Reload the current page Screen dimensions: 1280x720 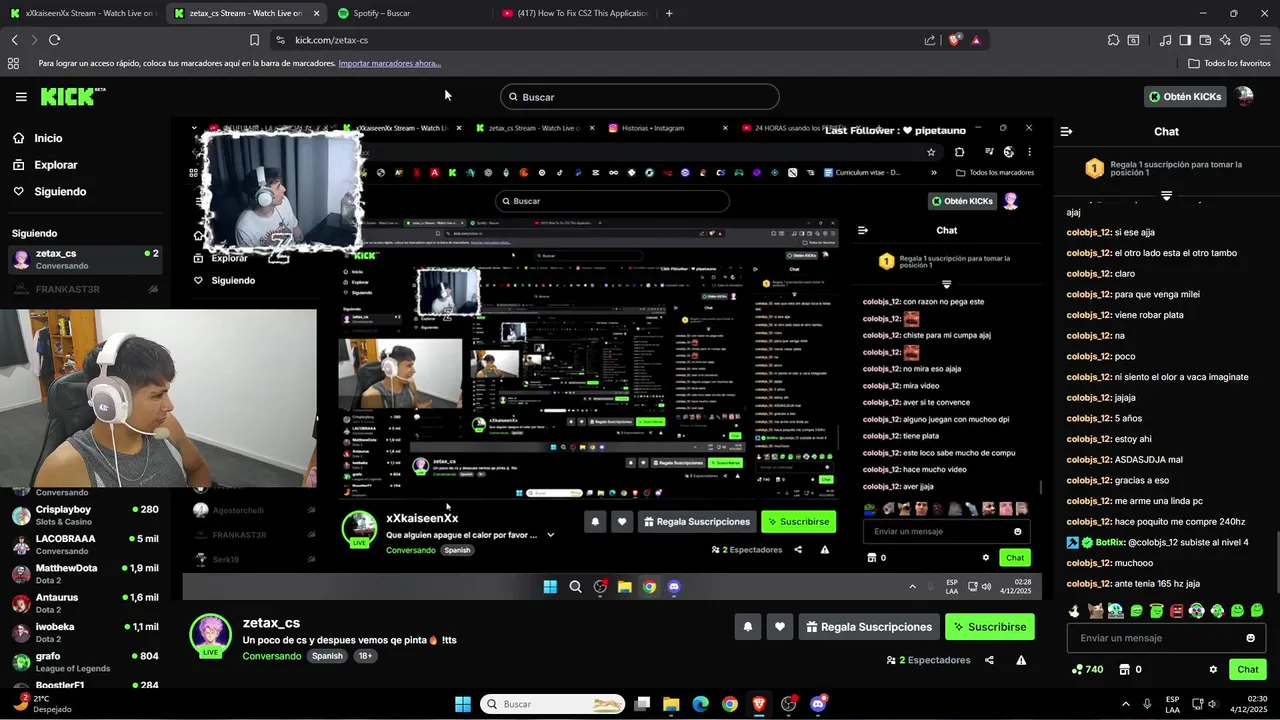54,40
